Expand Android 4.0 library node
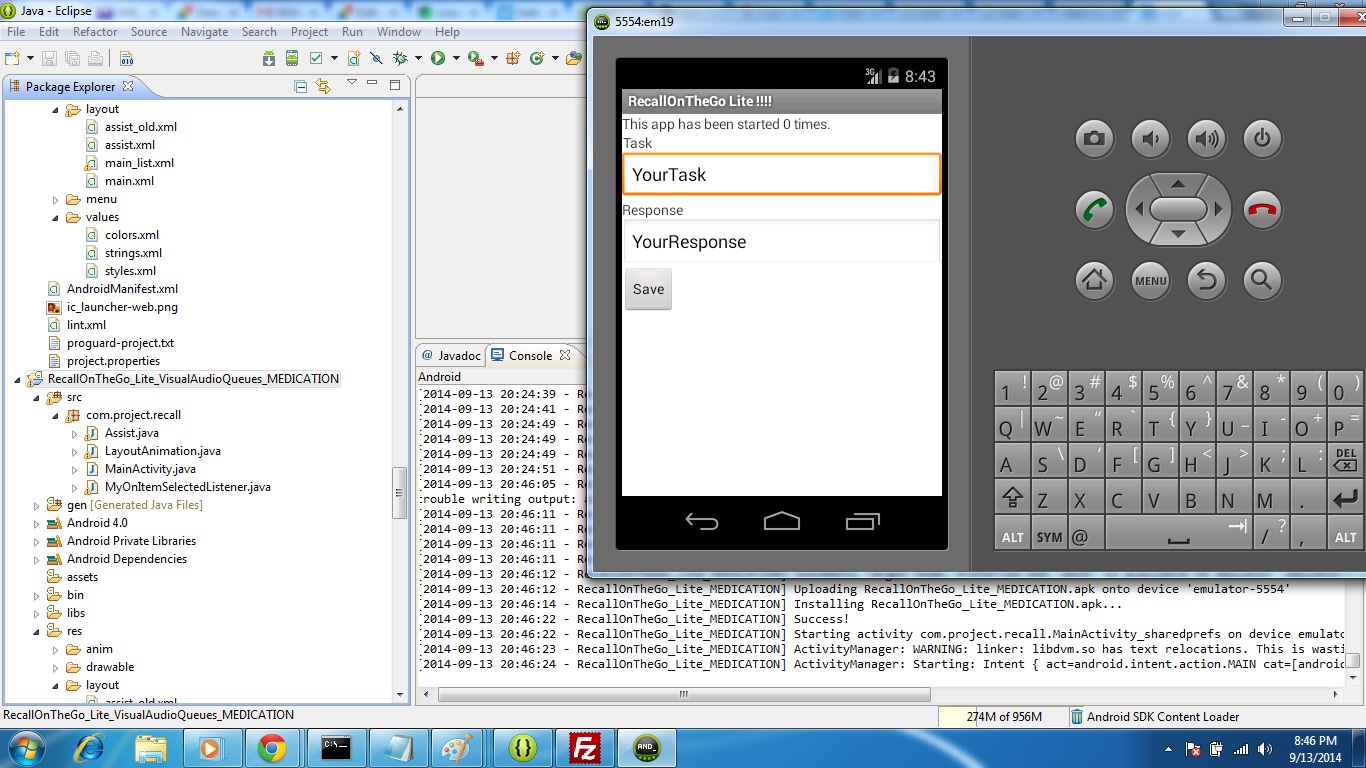 (x=37, y=523)
